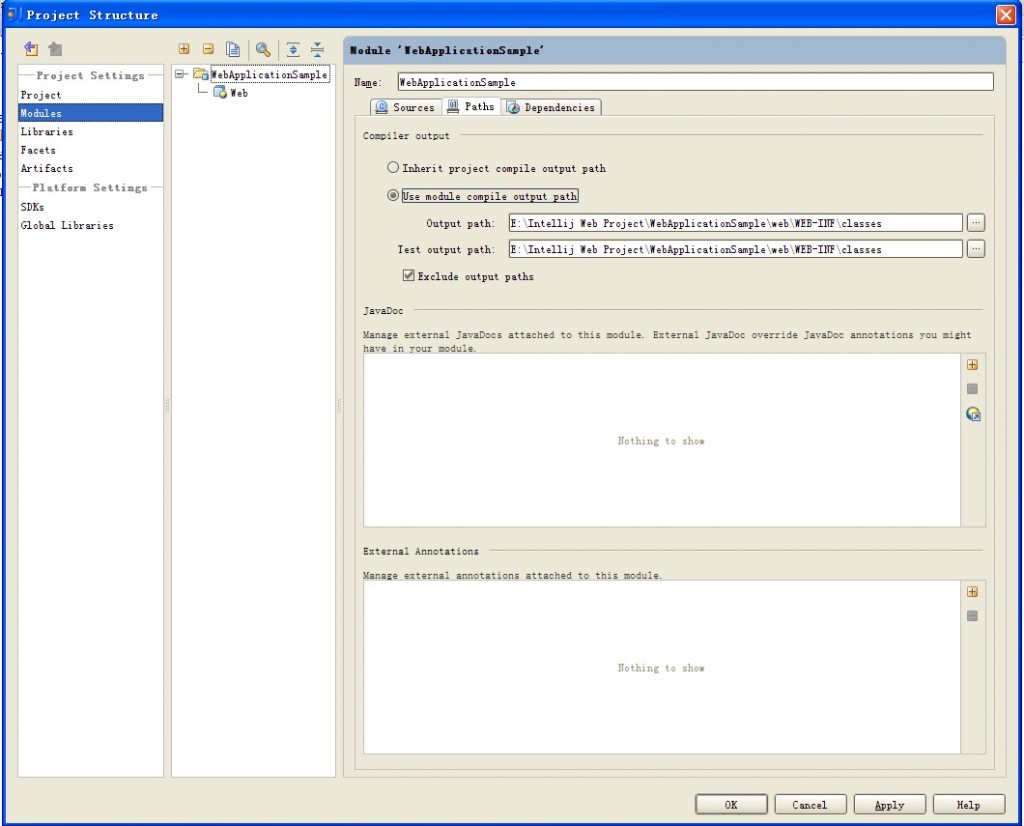Select Use module compile output path
Screen dimensions: 1024x826
point(393,195)
